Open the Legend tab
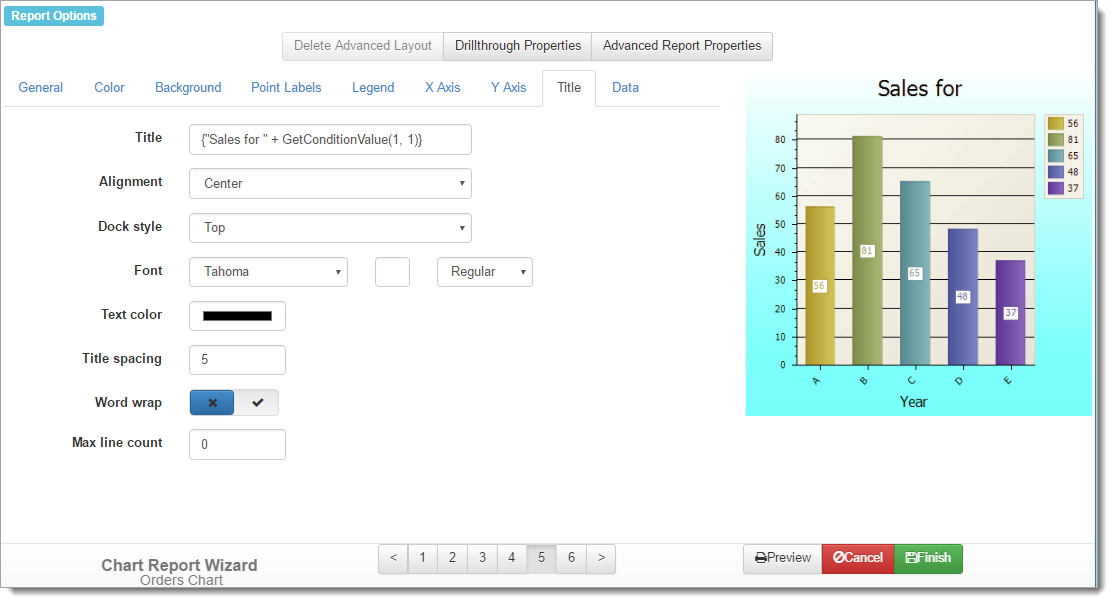The image size is (1113, 603). (x=373, y=88)
